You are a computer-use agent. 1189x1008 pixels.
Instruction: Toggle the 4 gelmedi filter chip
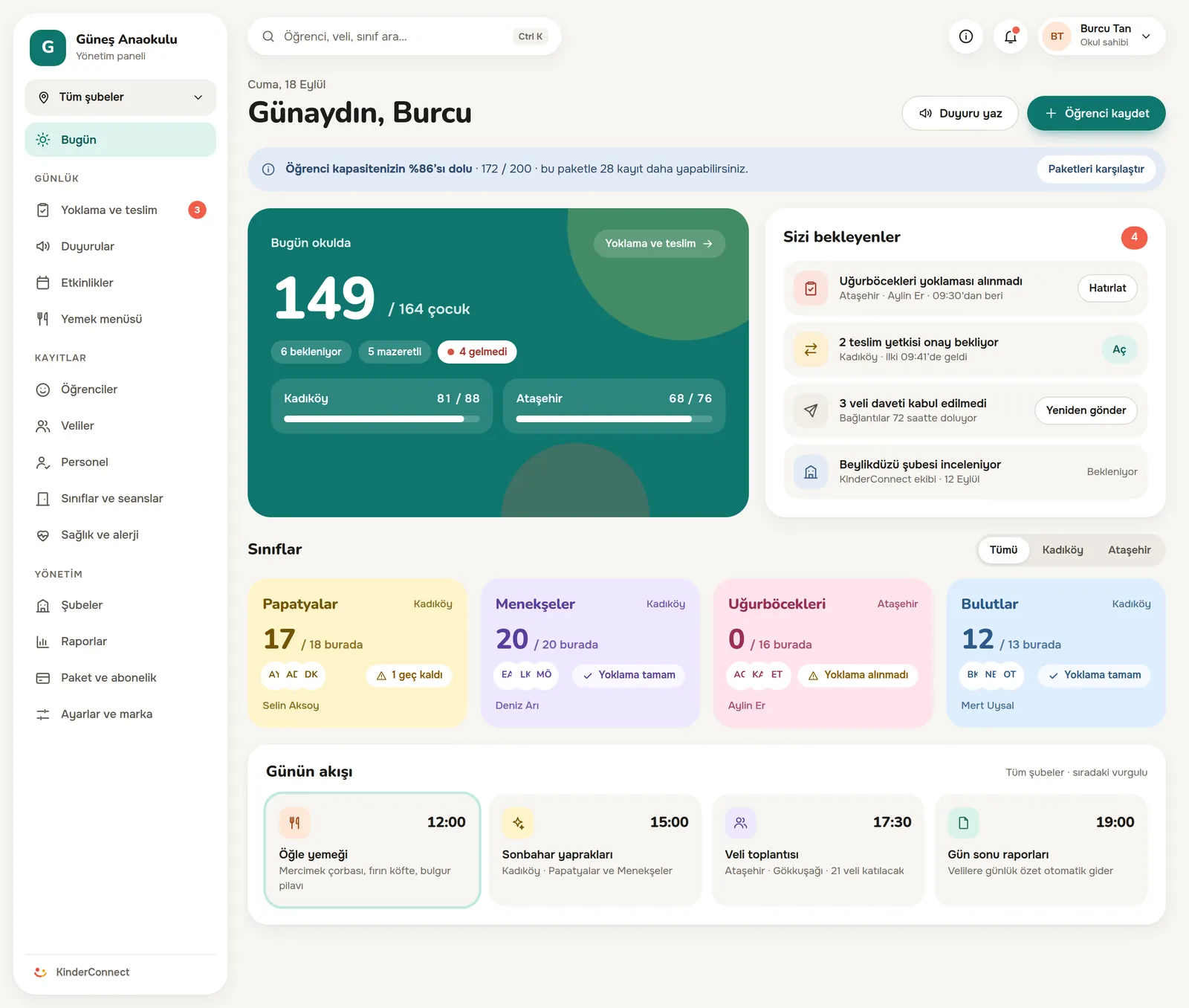[x=477, y=352]
